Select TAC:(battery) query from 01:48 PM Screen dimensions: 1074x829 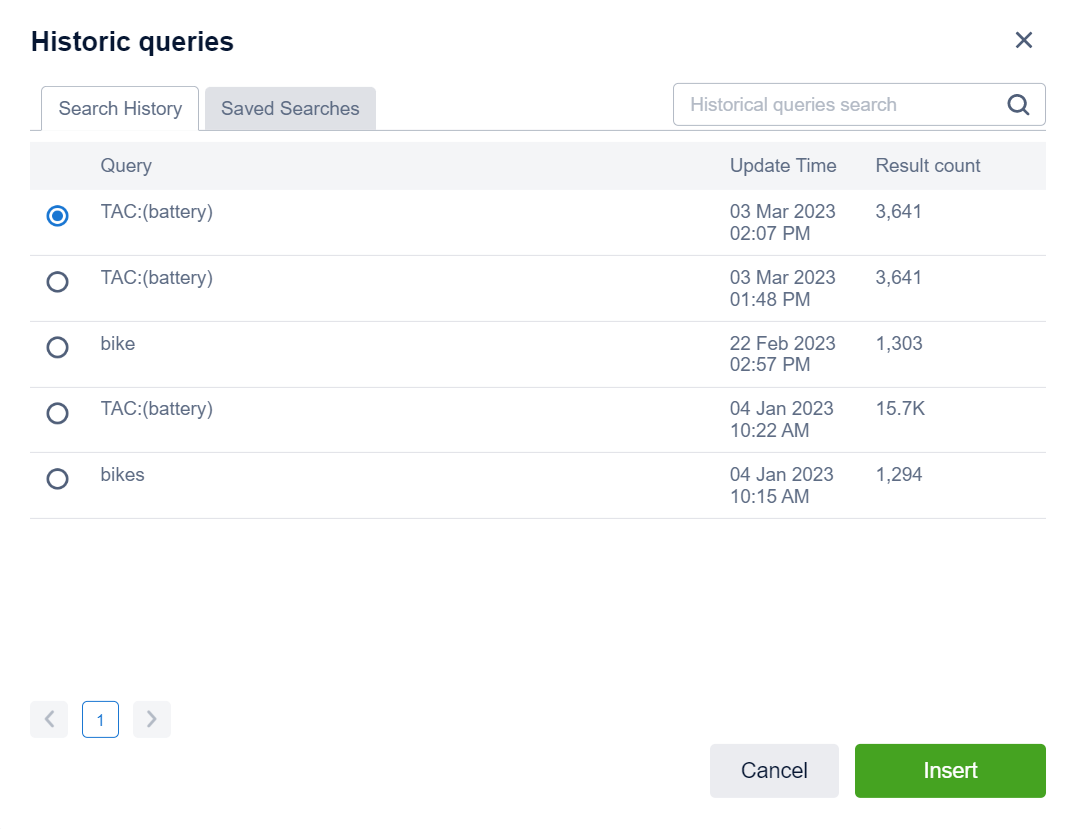point(58,282)
